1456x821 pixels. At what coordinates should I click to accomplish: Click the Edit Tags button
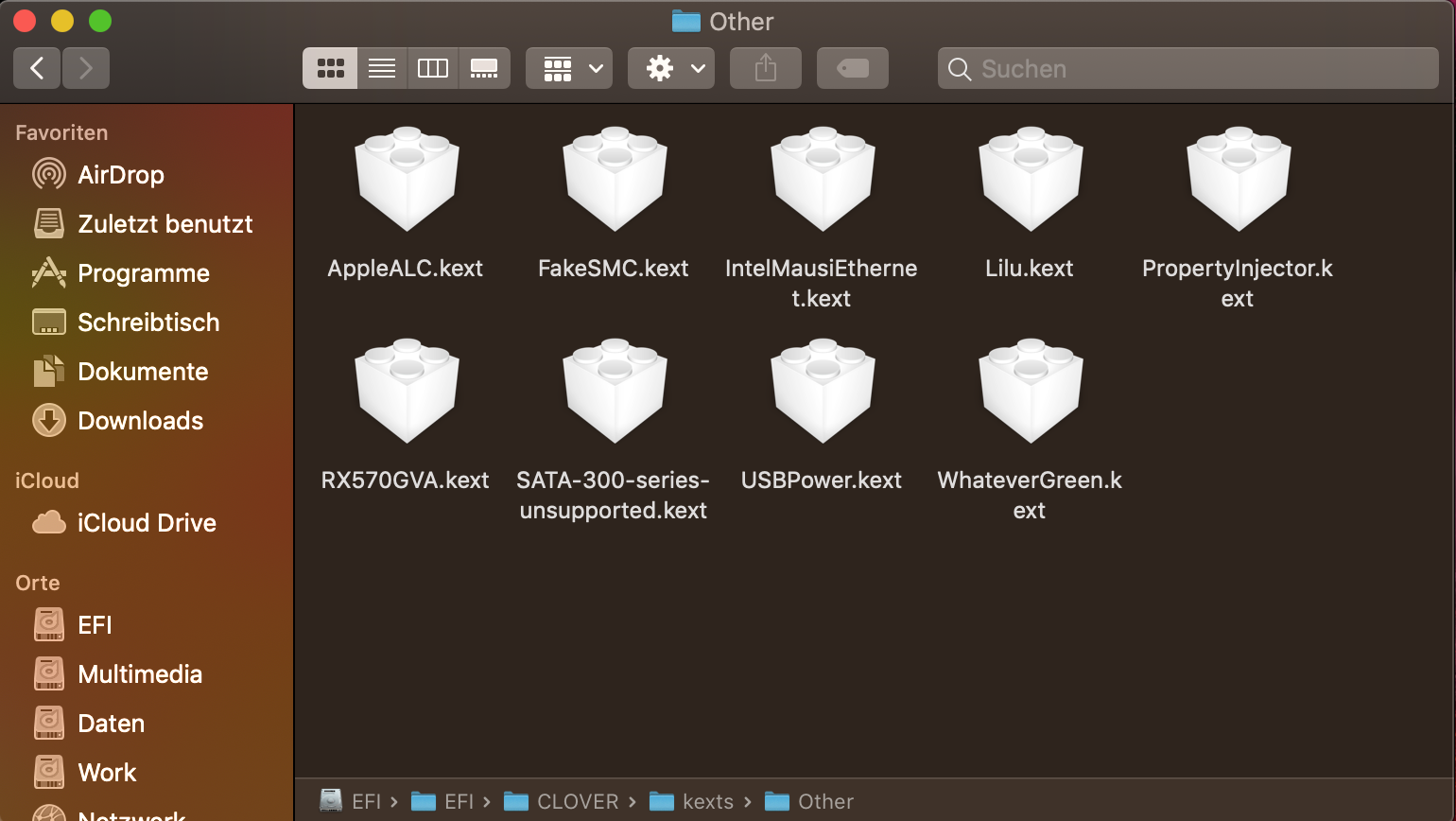click(x=853, y=68)
